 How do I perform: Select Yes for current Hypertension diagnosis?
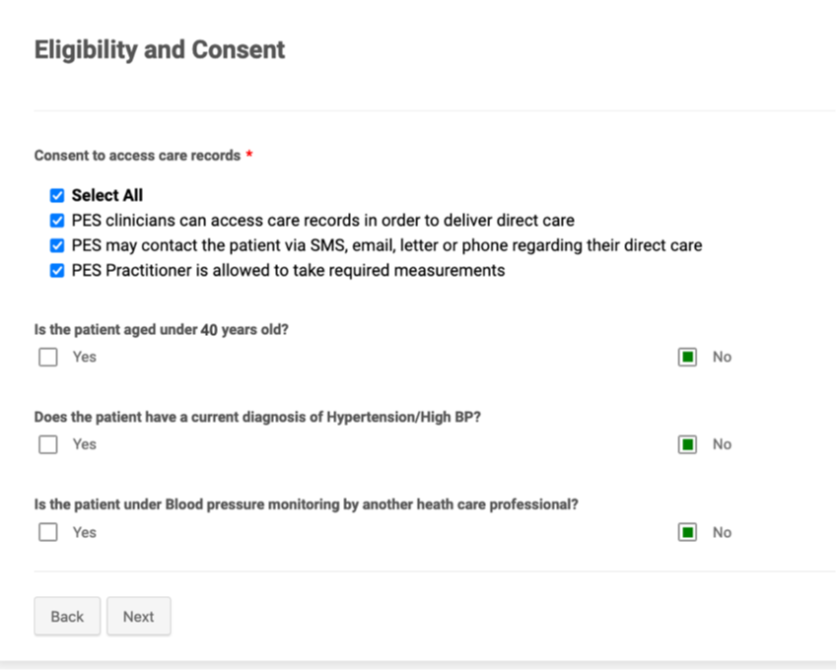click(48, 445)
